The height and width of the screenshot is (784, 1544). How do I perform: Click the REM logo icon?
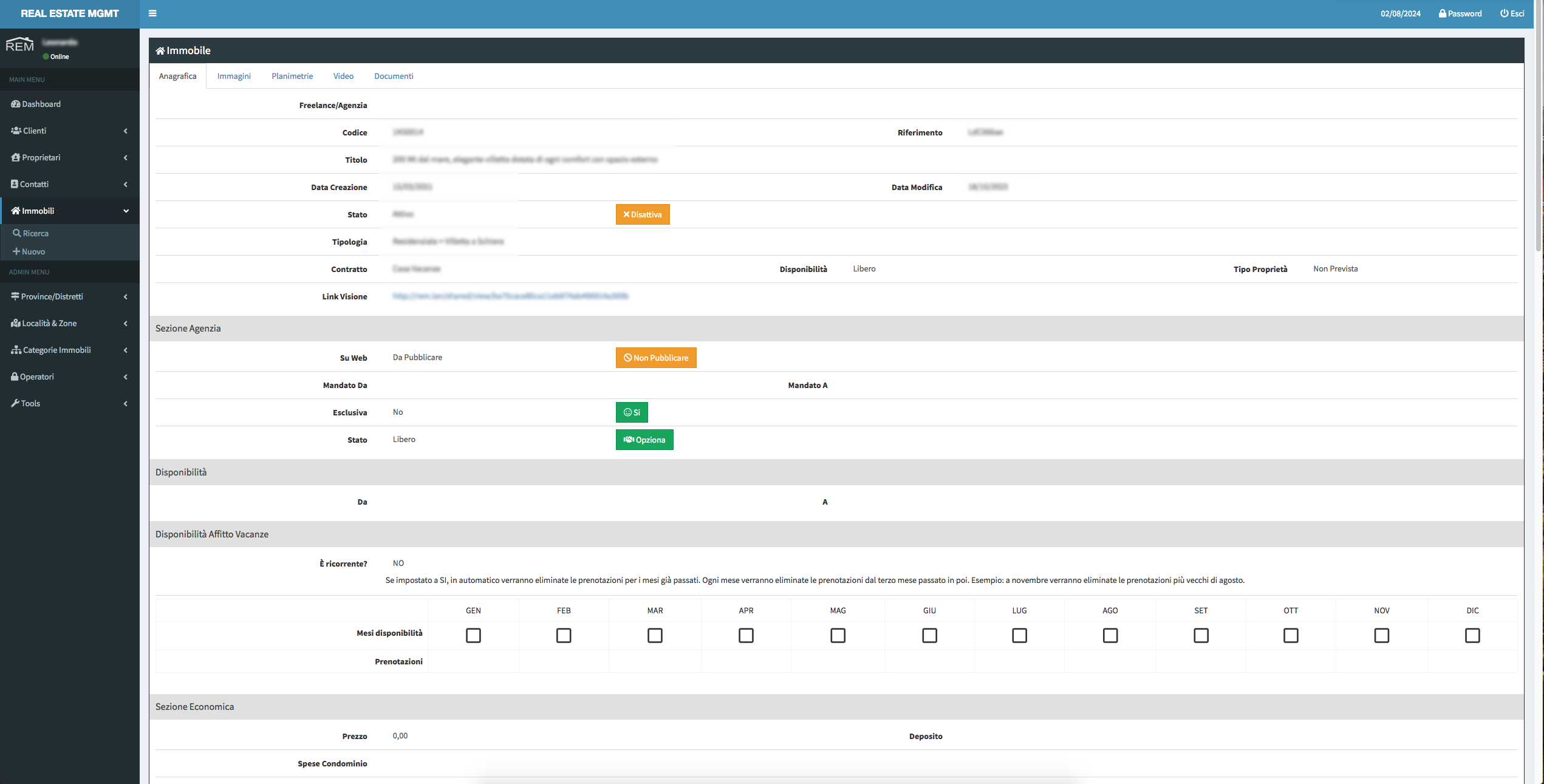tap(19, 45)
